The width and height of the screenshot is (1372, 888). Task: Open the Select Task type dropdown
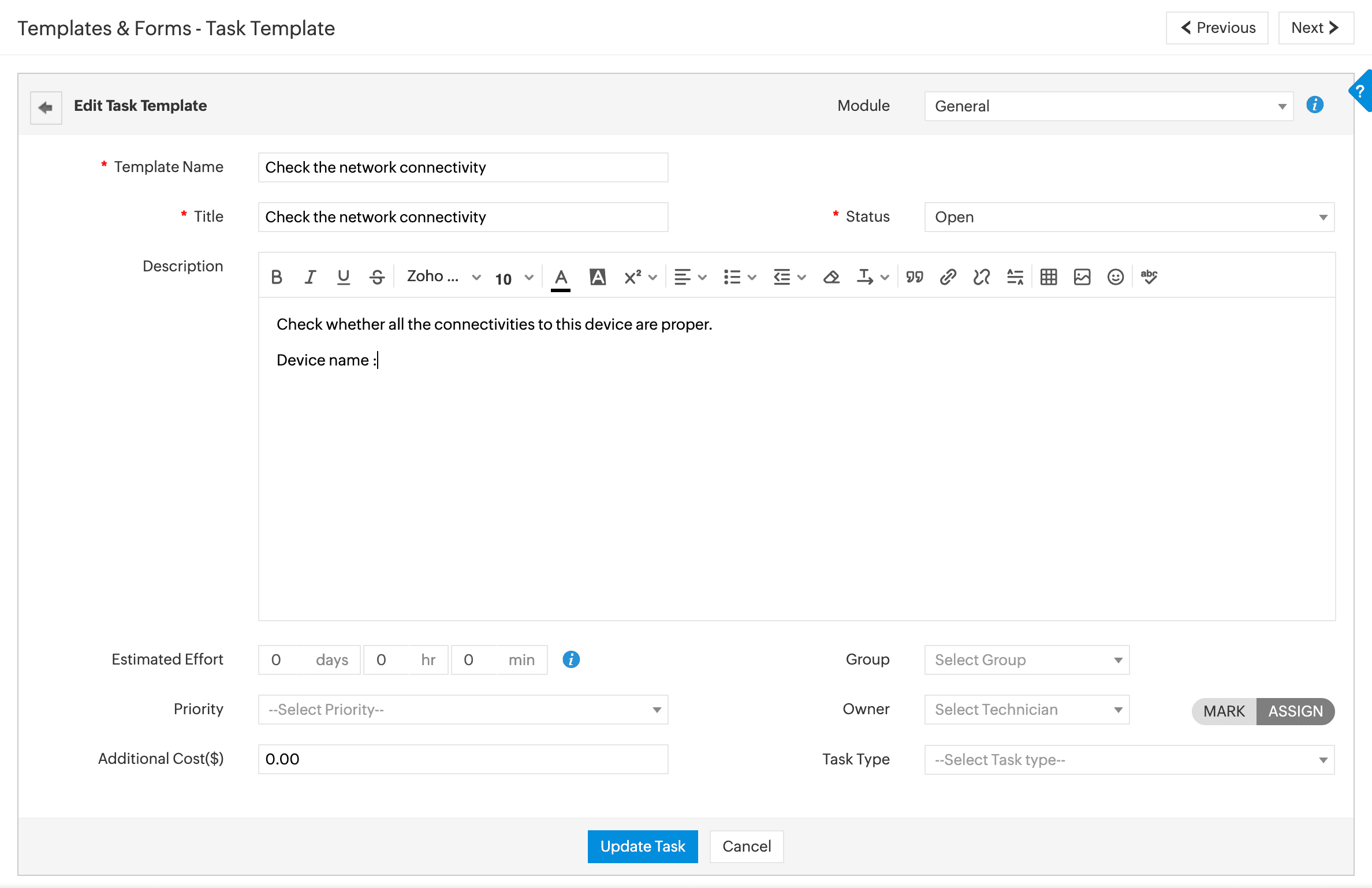coord(1129,760)
